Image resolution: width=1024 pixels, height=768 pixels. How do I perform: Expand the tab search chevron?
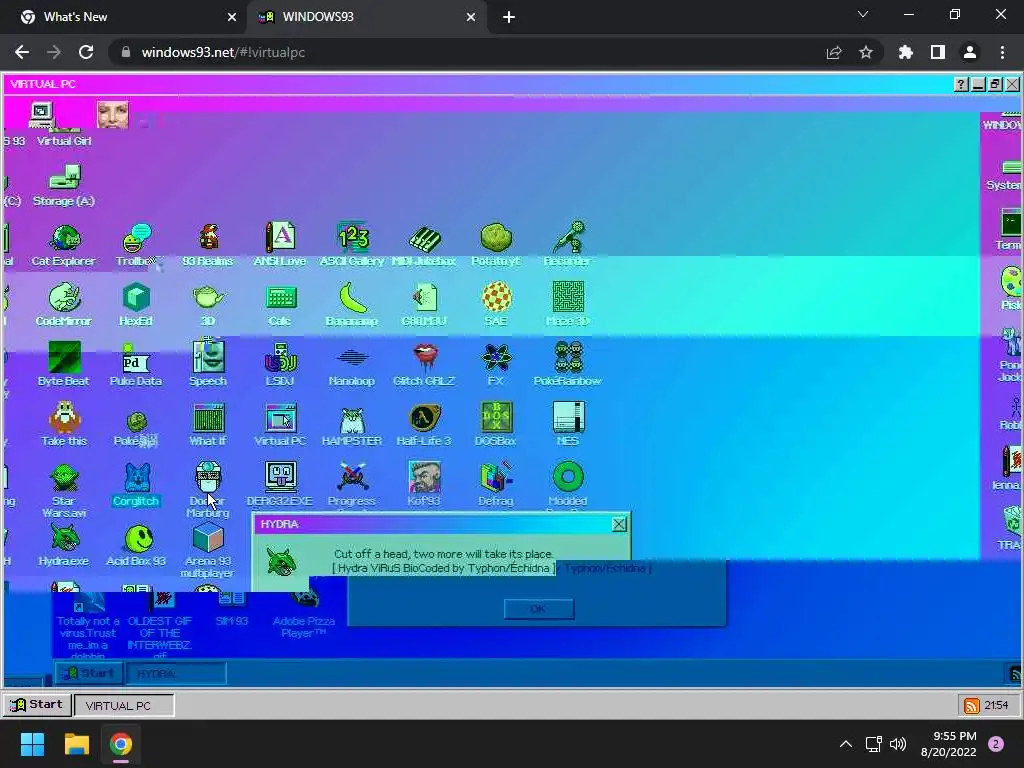(x=863, y=14)
